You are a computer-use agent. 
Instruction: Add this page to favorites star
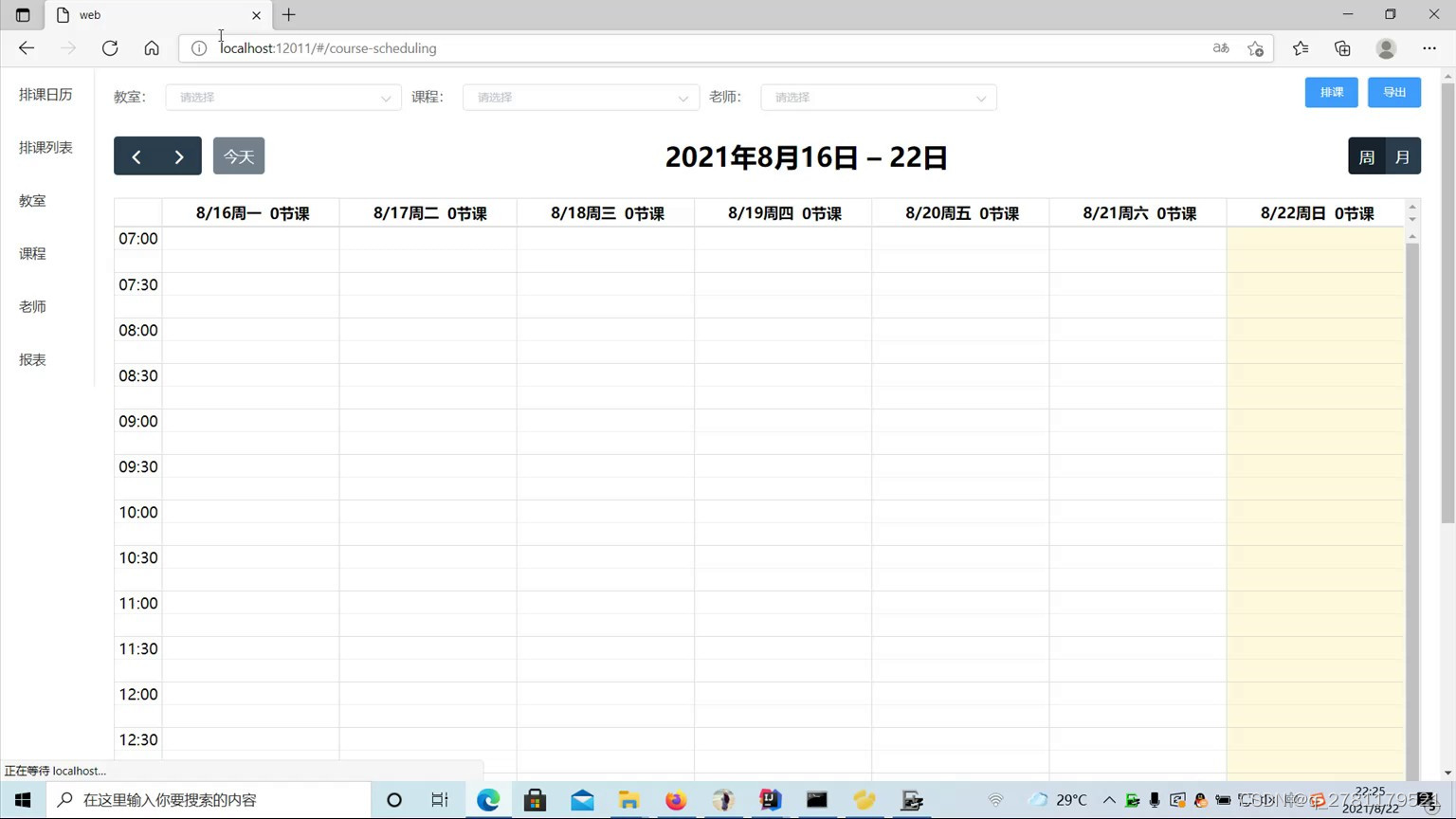1256,48
